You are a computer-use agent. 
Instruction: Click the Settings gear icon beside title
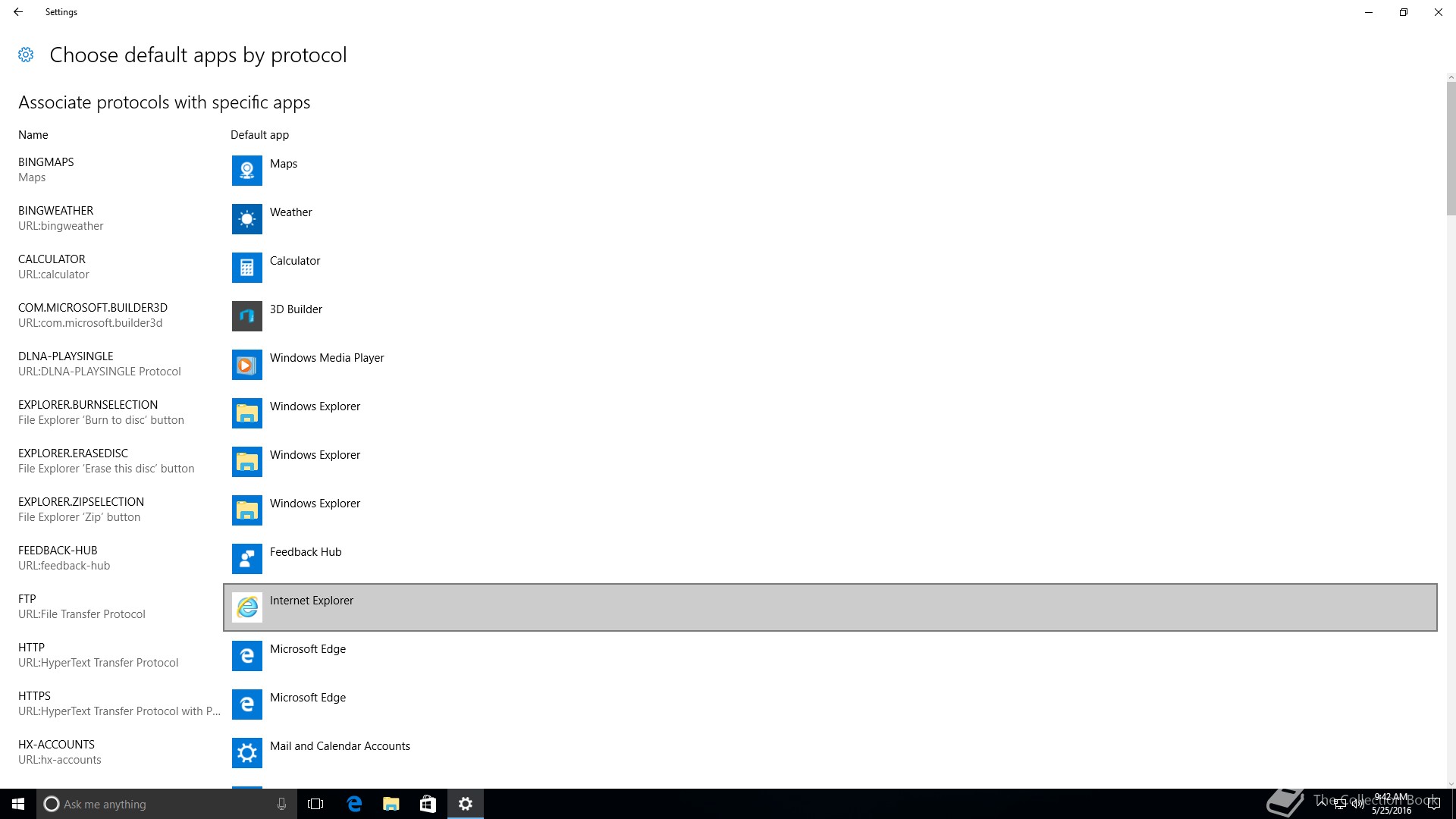[x=26, y=55]
